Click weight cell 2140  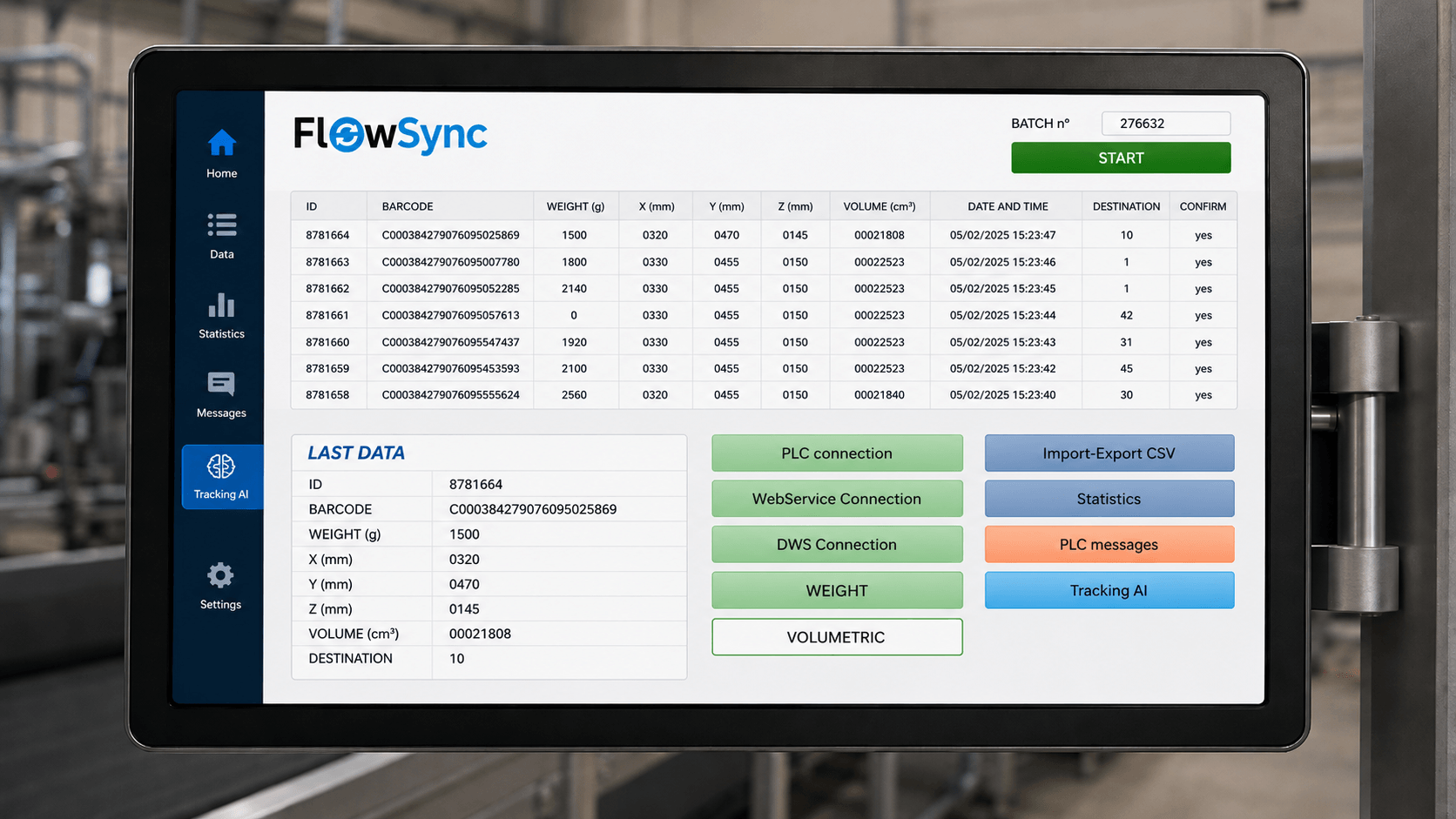[575, 289]
